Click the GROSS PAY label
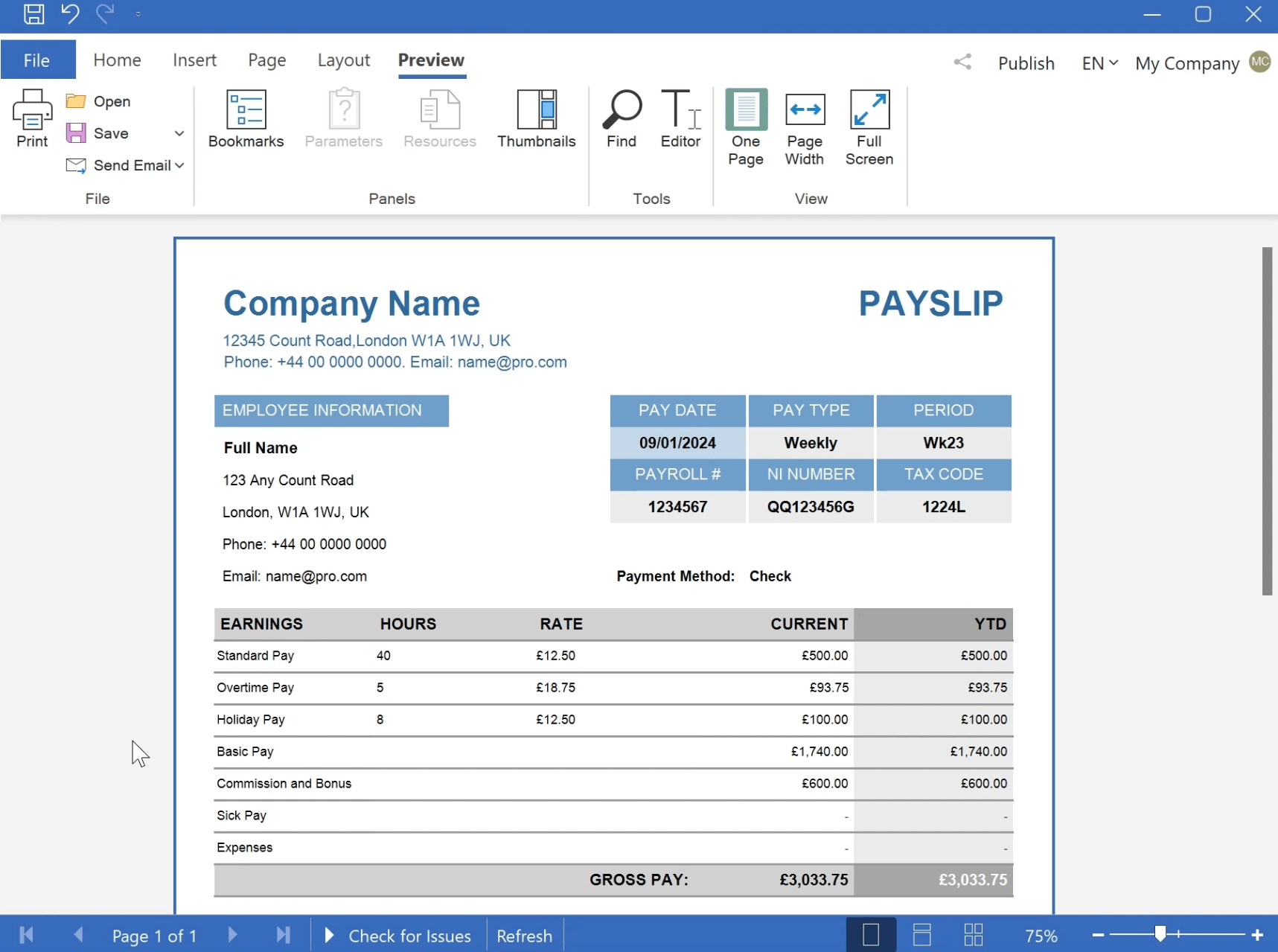This screenshot has width=1278, height=952. [639, 880]
